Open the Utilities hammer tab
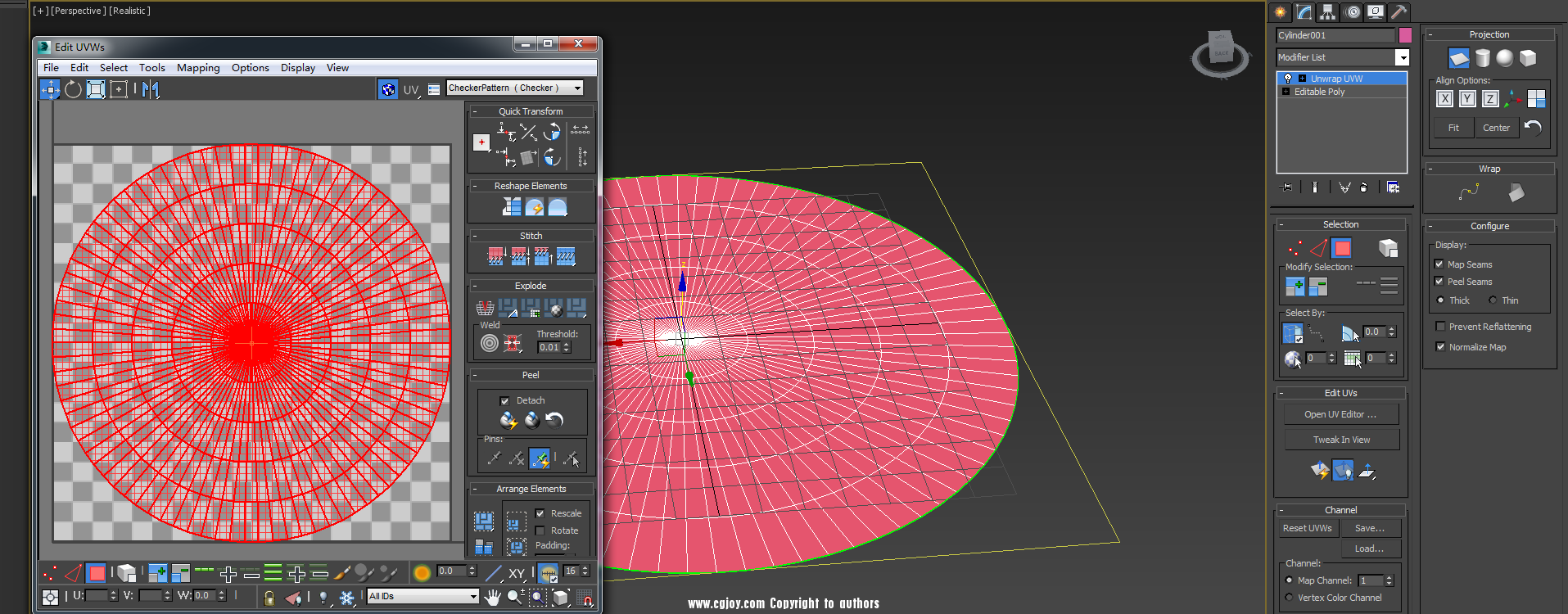The height and width of the screenshot is (614, 1568). click(1399, 11)
